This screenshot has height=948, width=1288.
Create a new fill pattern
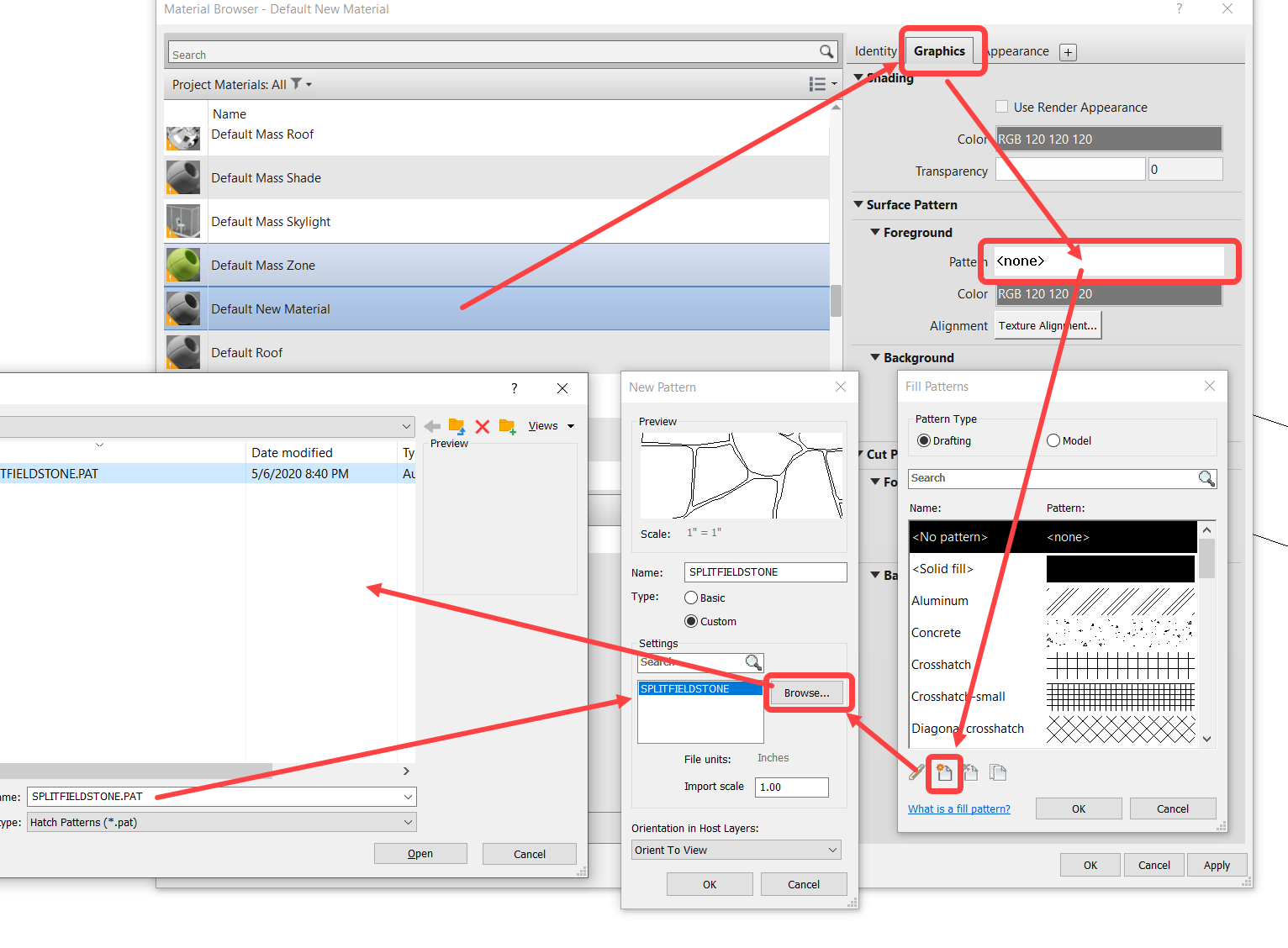click(943, 773)
